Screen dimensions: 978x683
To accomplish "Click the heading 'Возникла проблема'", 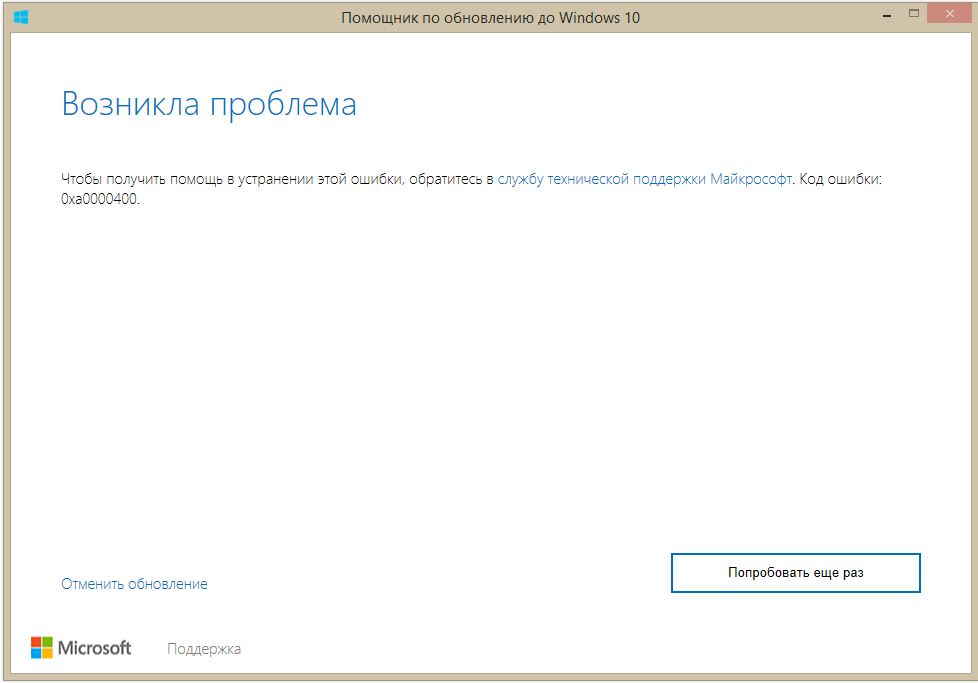I will 209,104.
